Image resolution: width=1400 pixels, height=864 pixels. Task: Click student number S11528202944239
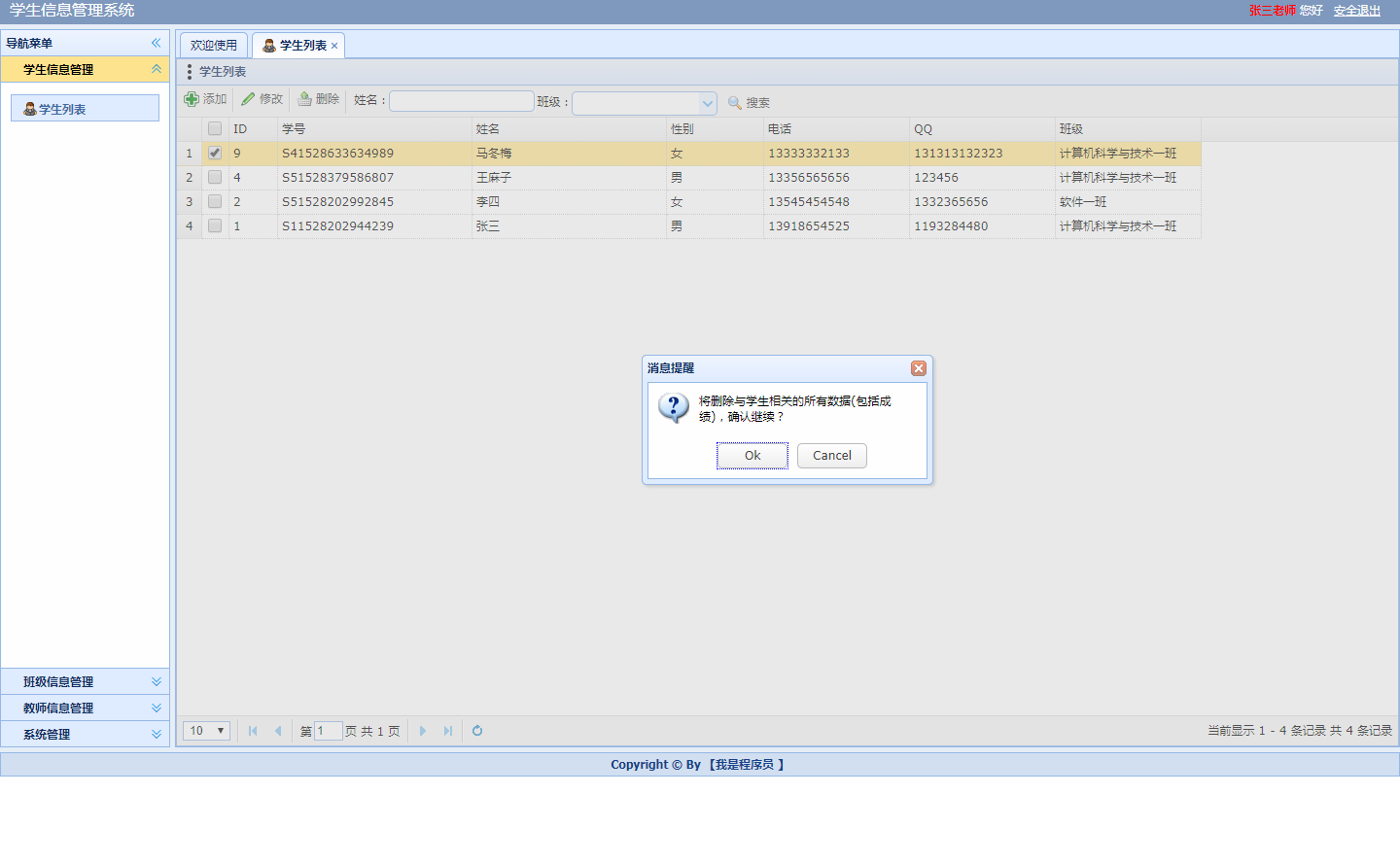(338, 226)
